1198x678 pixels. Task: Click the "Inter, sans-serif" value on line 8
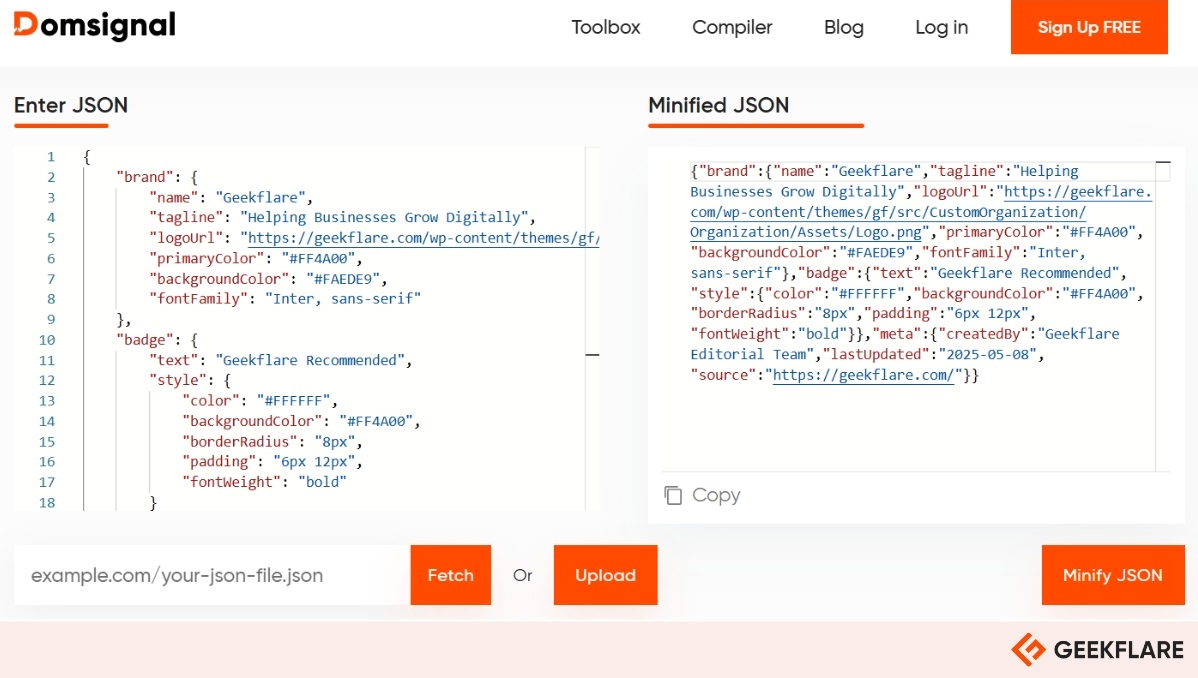[343, 299]
